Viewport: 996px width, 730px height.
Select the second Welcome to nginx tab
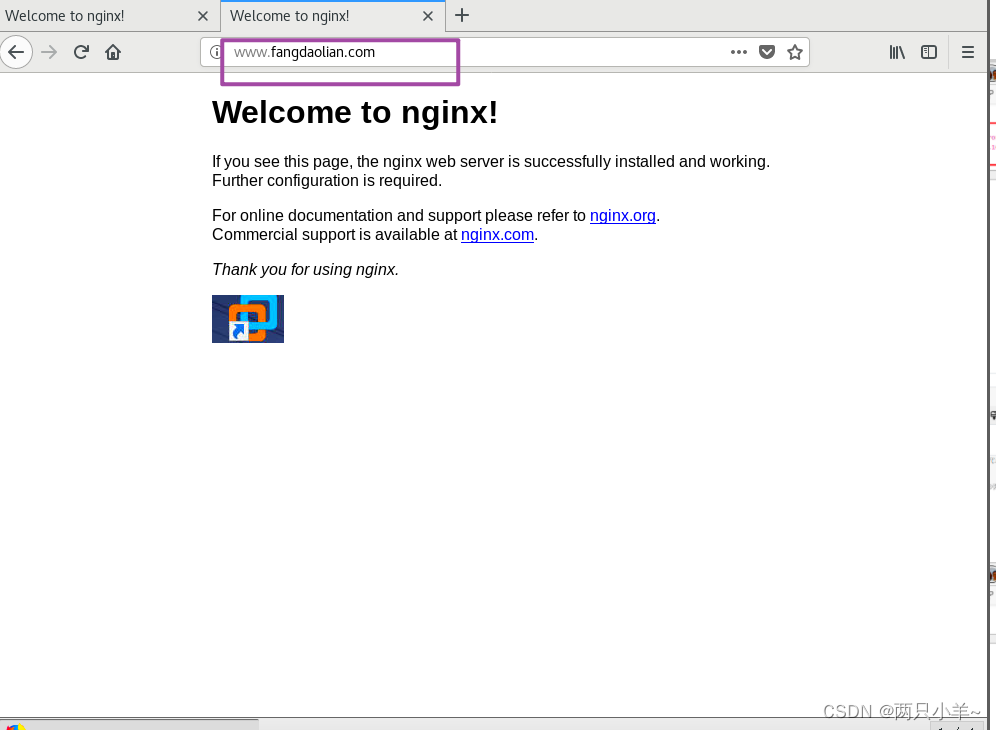point(333,16)
